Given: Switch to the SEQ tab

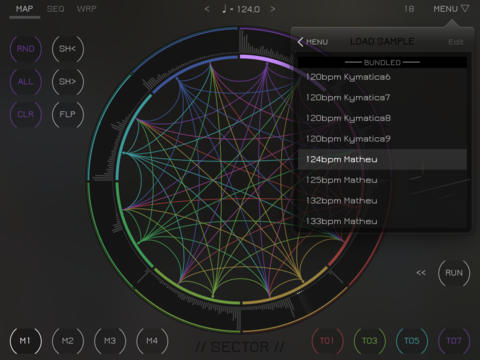Looking at the screenshot, I should point(55,9).
